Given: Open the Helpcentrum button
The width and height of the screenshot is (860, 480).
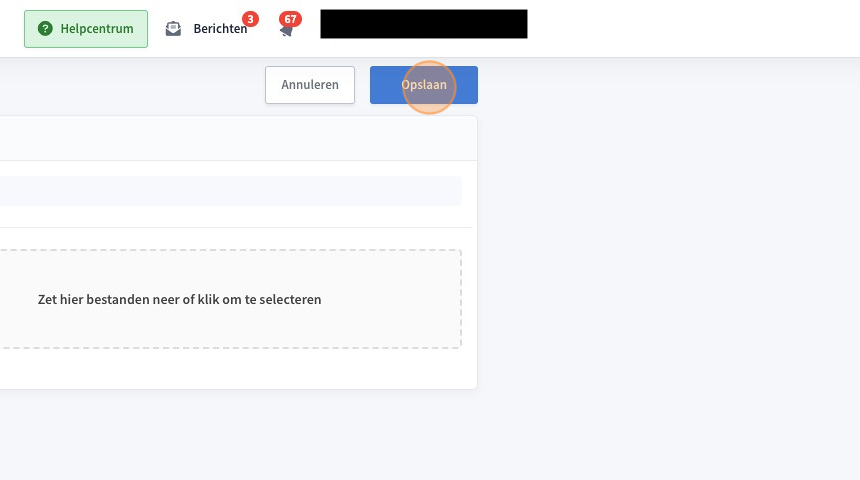Looking at the screenshot, I should [x=86, y=29].
